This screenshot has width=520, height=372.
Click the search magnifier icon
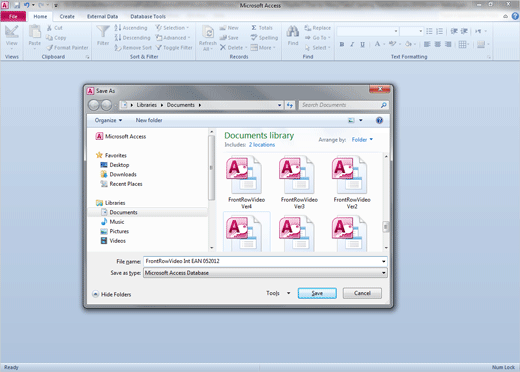pyautogui.click(x=384, y=105)
